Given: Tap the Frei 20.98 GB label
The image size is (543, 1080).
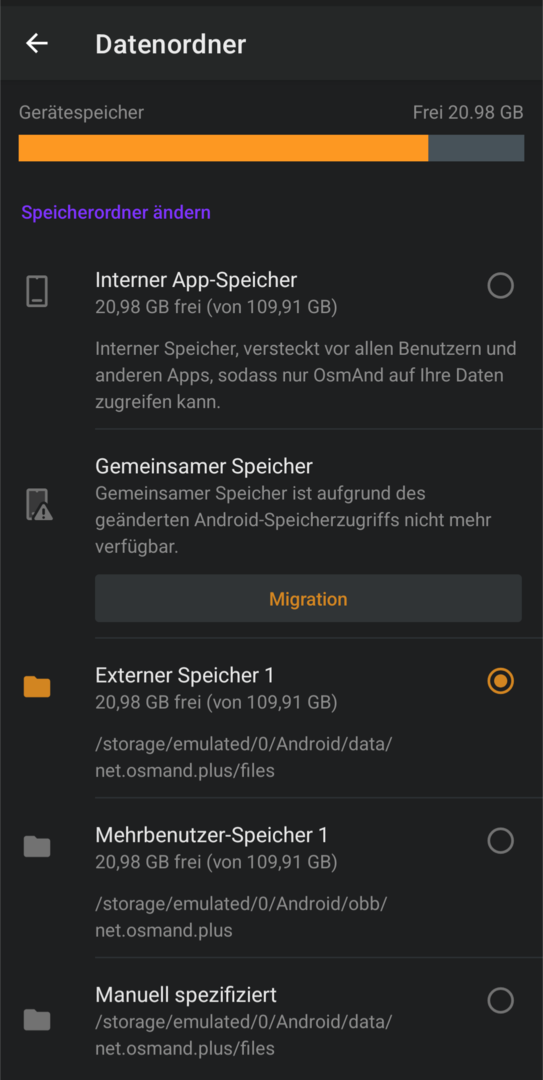Looking at the screenshot, I should [x=468, y=112].
